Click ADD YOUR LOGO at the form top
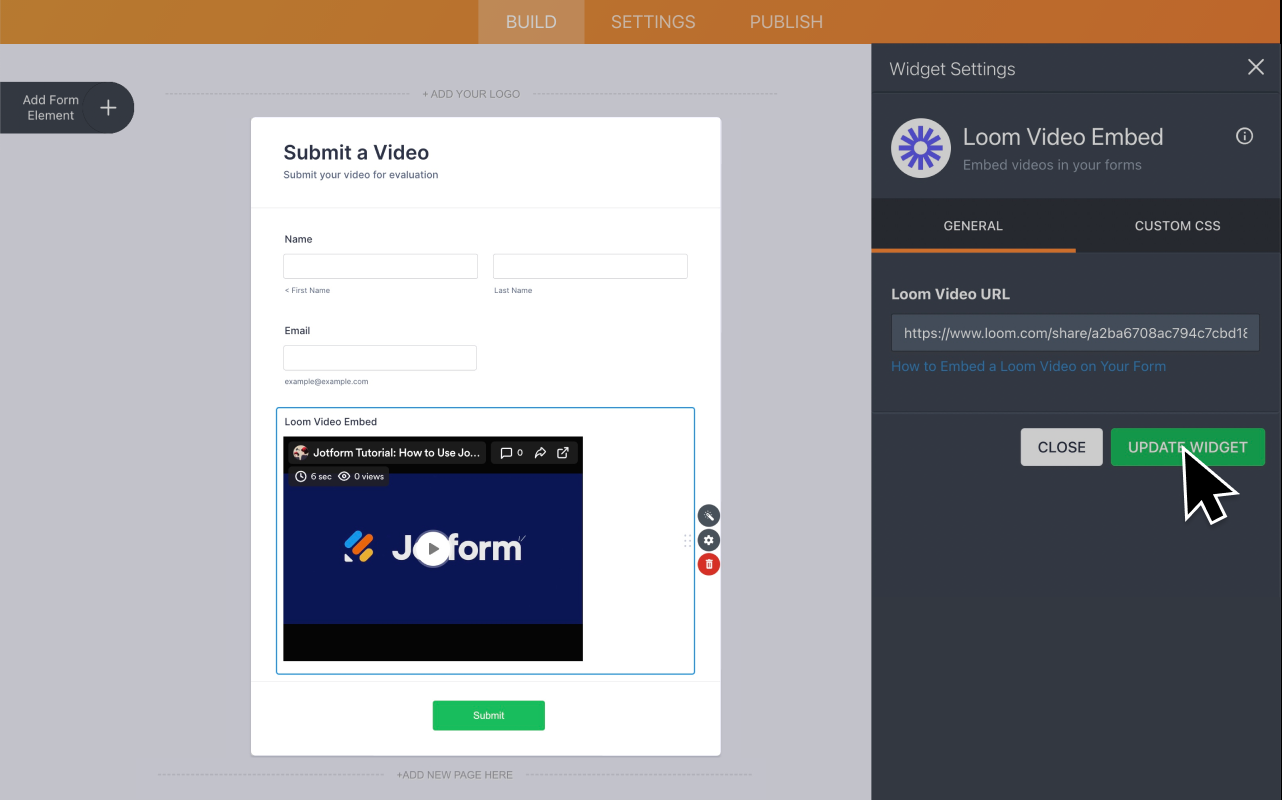 [x=471, y=93]
